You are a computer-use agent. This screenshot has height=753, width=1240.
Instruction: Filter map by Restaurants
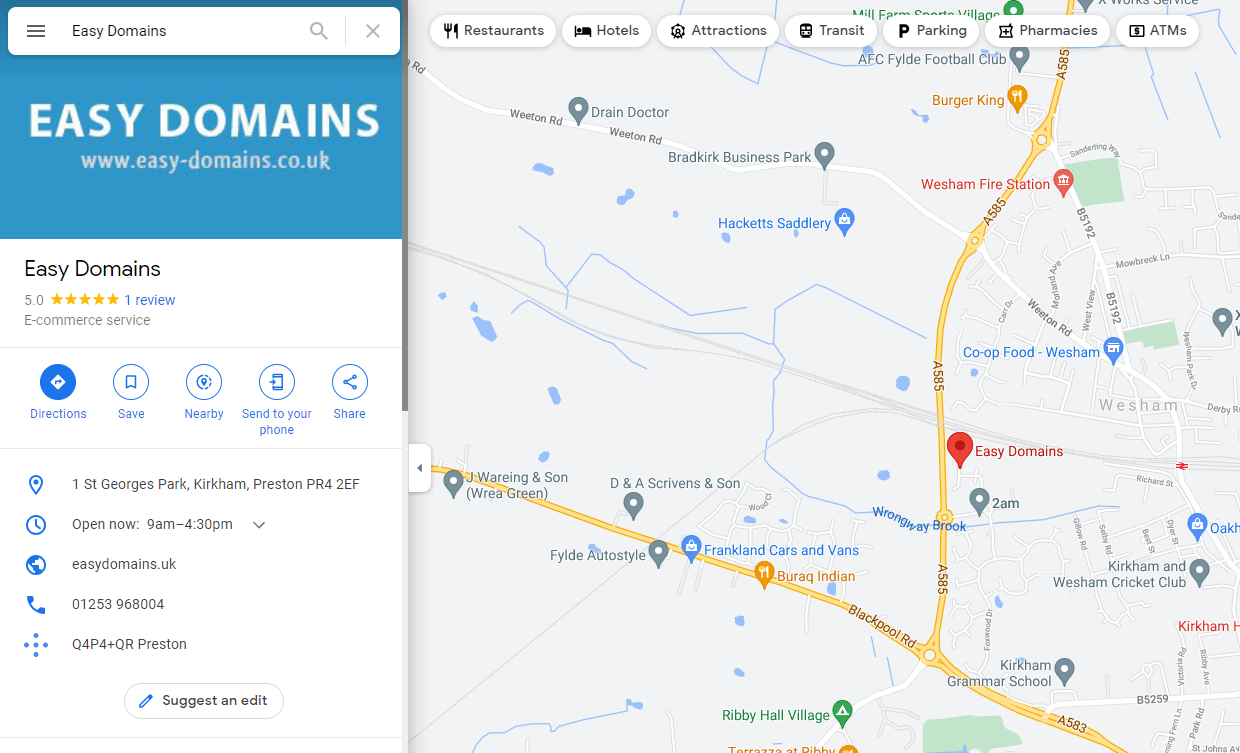pos(493,31)
